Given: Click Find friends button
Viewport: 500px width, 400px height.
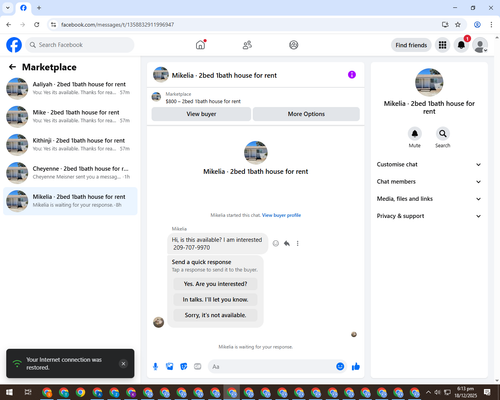Looking at the screenshot, I should 411,45.
